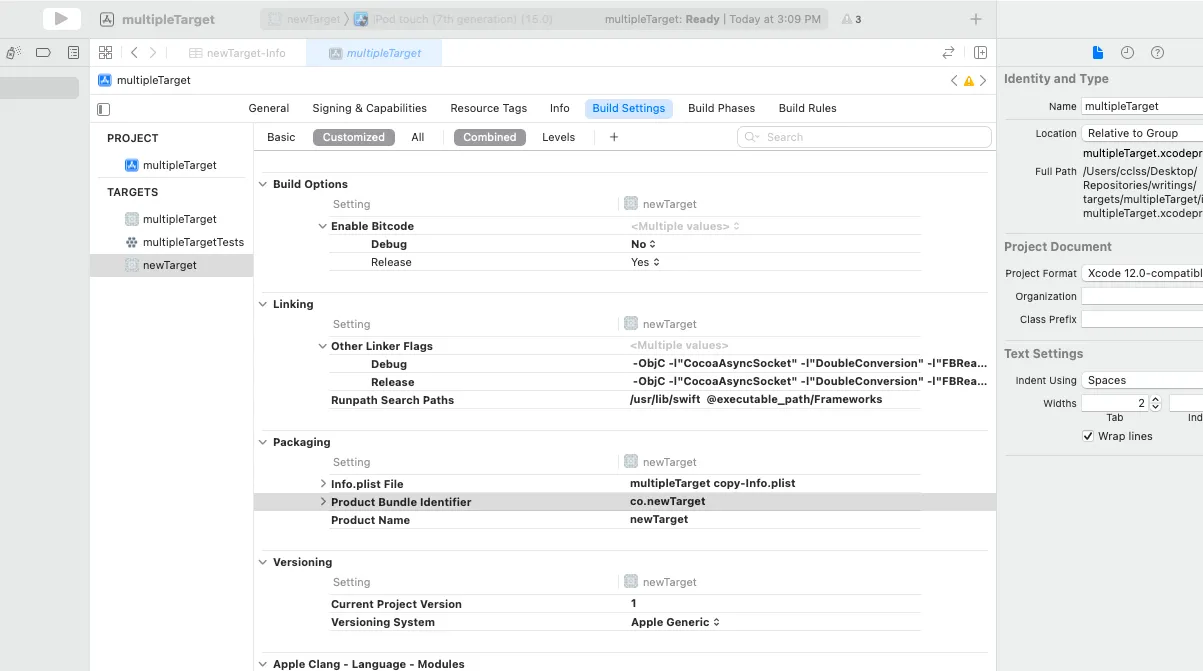Viewport: 1203px width, 671px height.
Task: Add an editor on the right
Action: 980,53
